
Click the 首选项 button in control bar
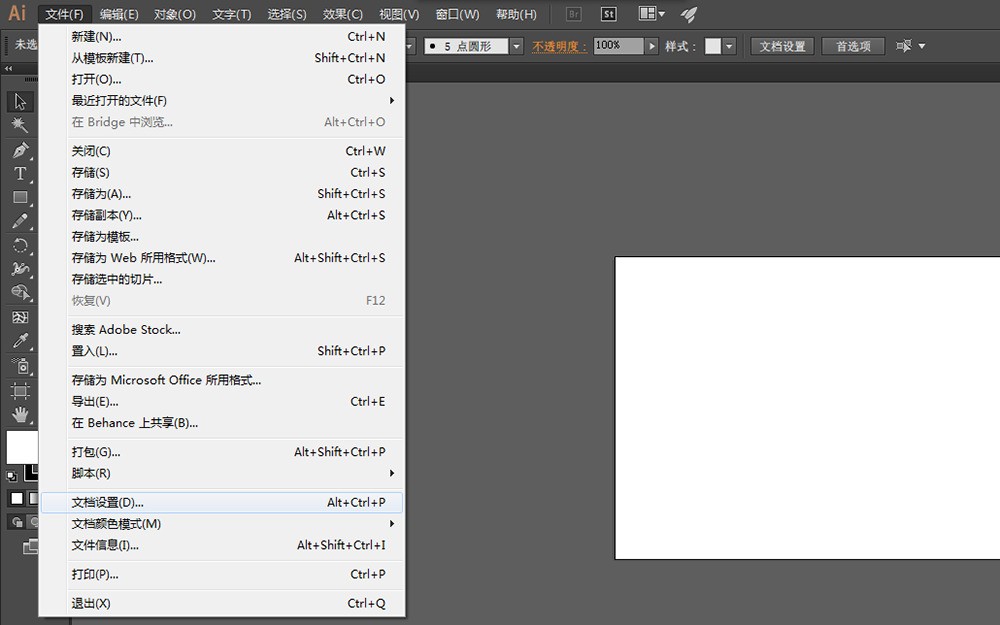[853, 46]
